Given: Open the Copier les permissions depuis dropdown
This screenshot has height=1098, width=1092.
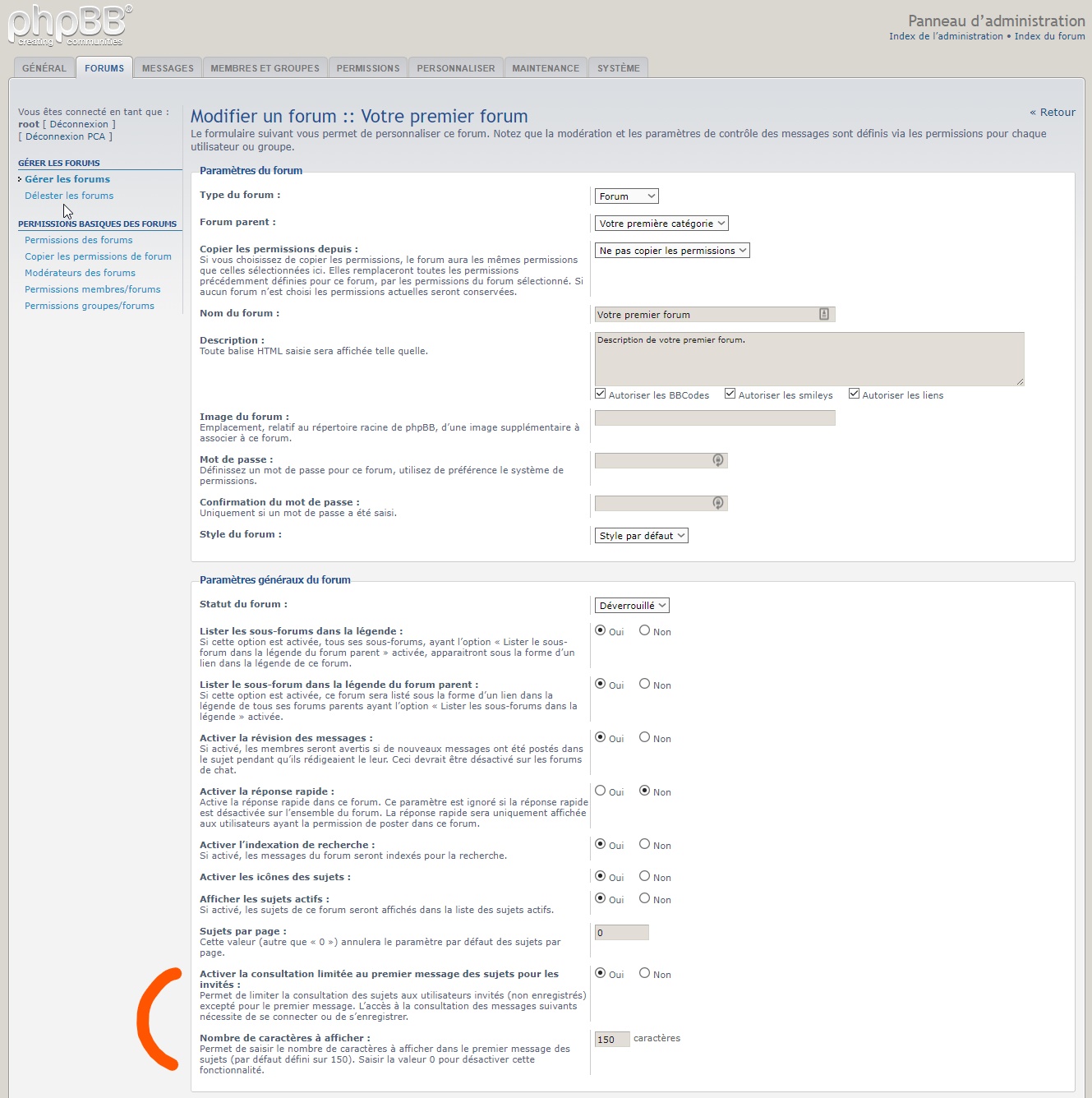Looking at the screenshot, I should pos(672,251).
